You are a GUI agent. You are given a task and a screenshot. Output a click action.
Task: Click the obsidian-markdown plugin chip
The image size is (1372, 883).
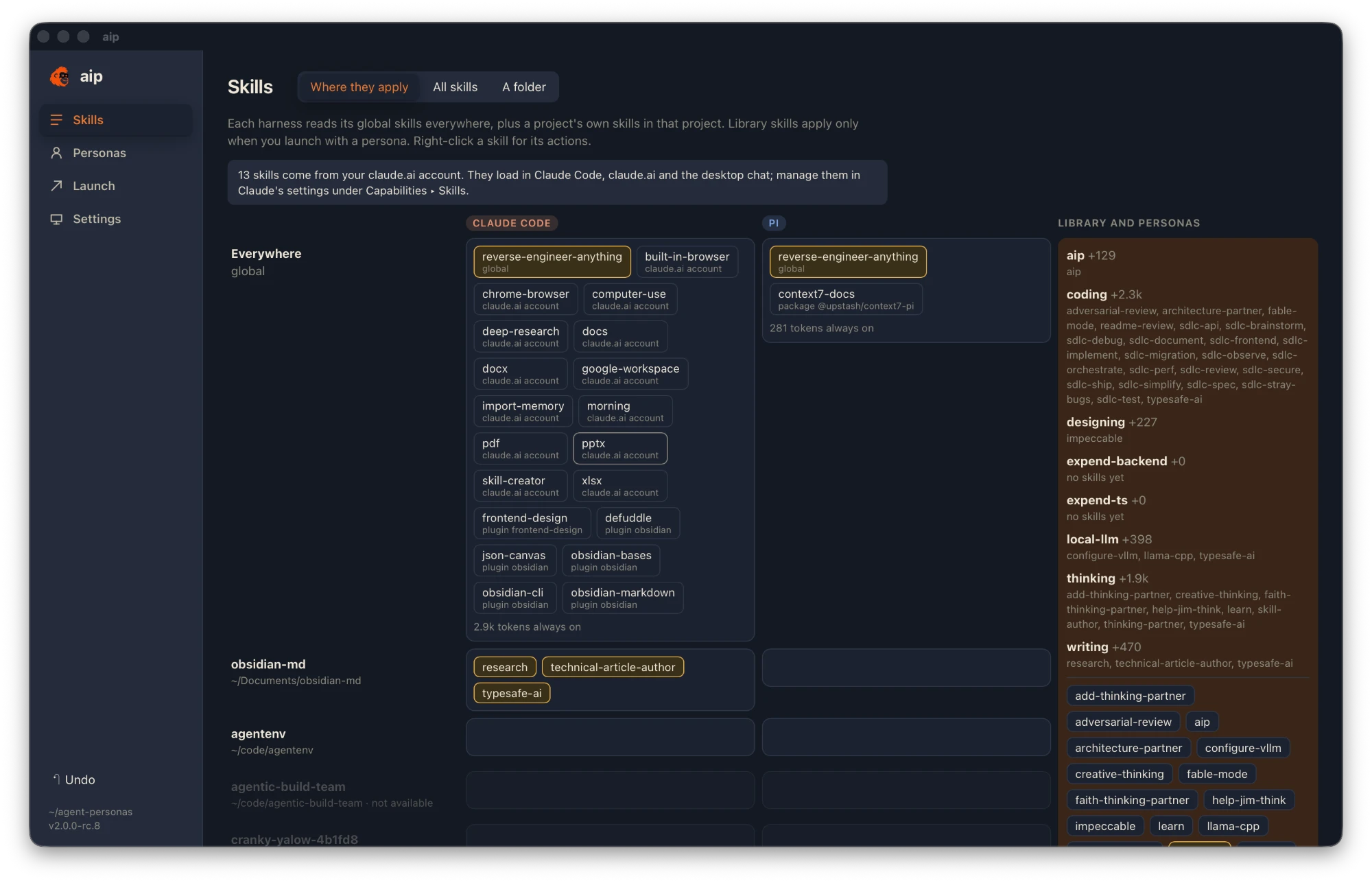[x=622, y=598]
